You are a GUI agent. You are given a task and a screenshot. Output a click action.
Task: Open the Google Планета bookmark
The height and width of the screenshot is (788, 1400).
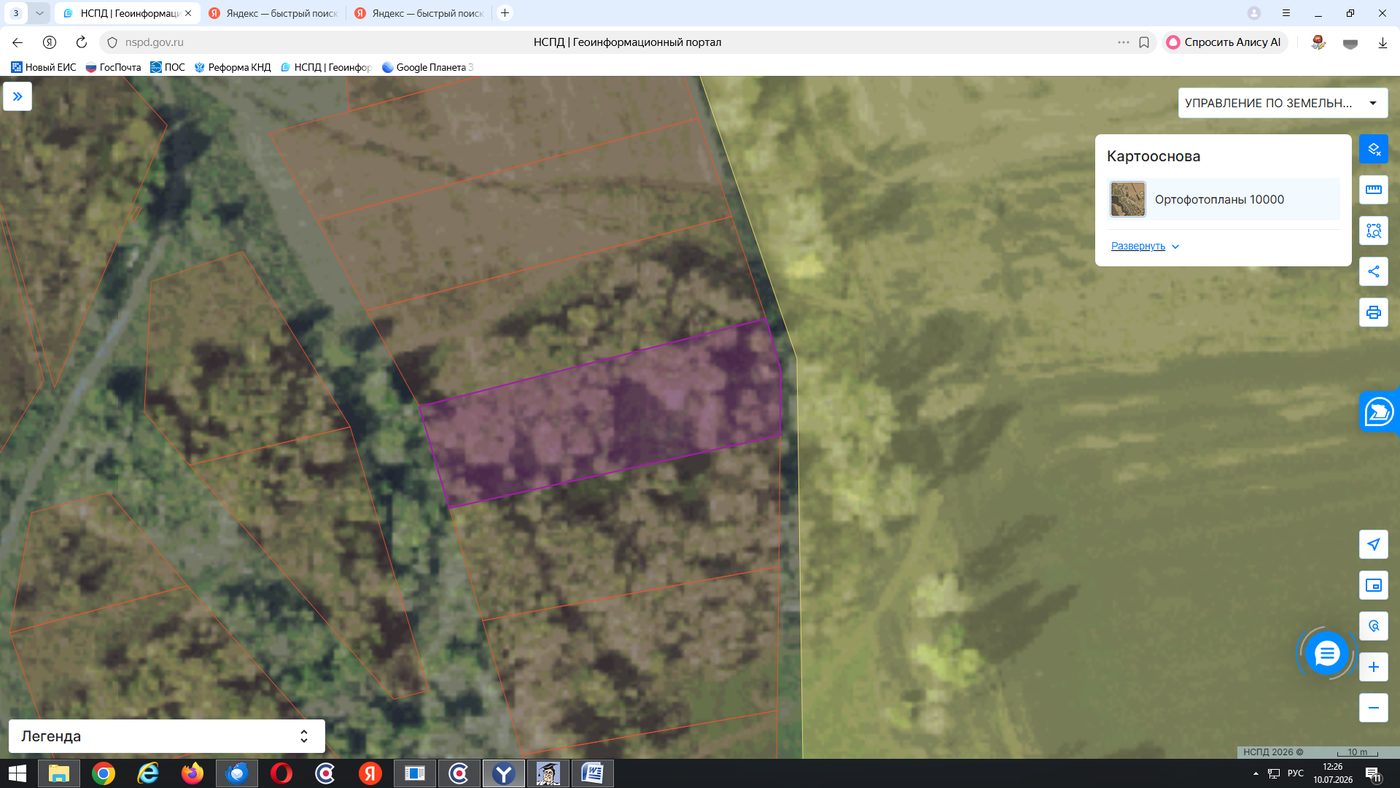pyautogui.click(x=427, y=67)
